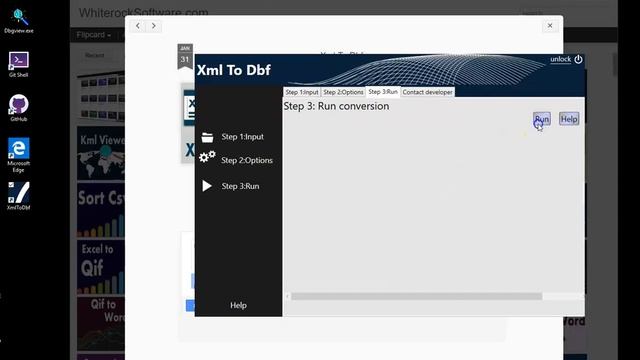
Task: Open Dbgview.exe desktop icon
Action: 19,21
